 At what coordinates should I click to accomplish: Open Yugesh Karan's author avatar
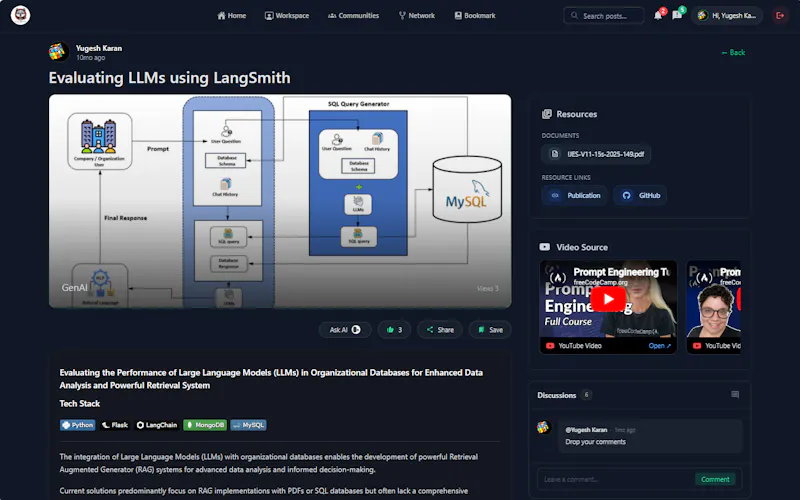59,52
